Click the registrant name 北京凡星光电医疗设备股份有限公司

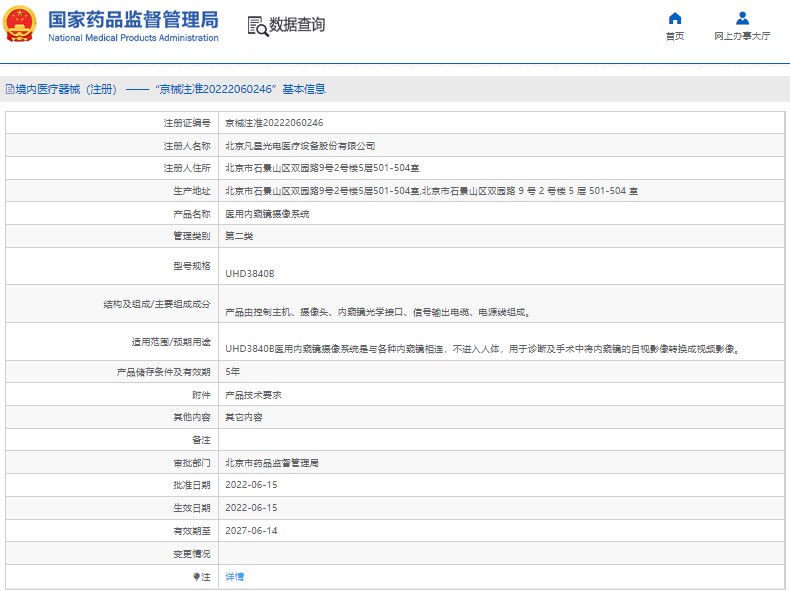300,145
